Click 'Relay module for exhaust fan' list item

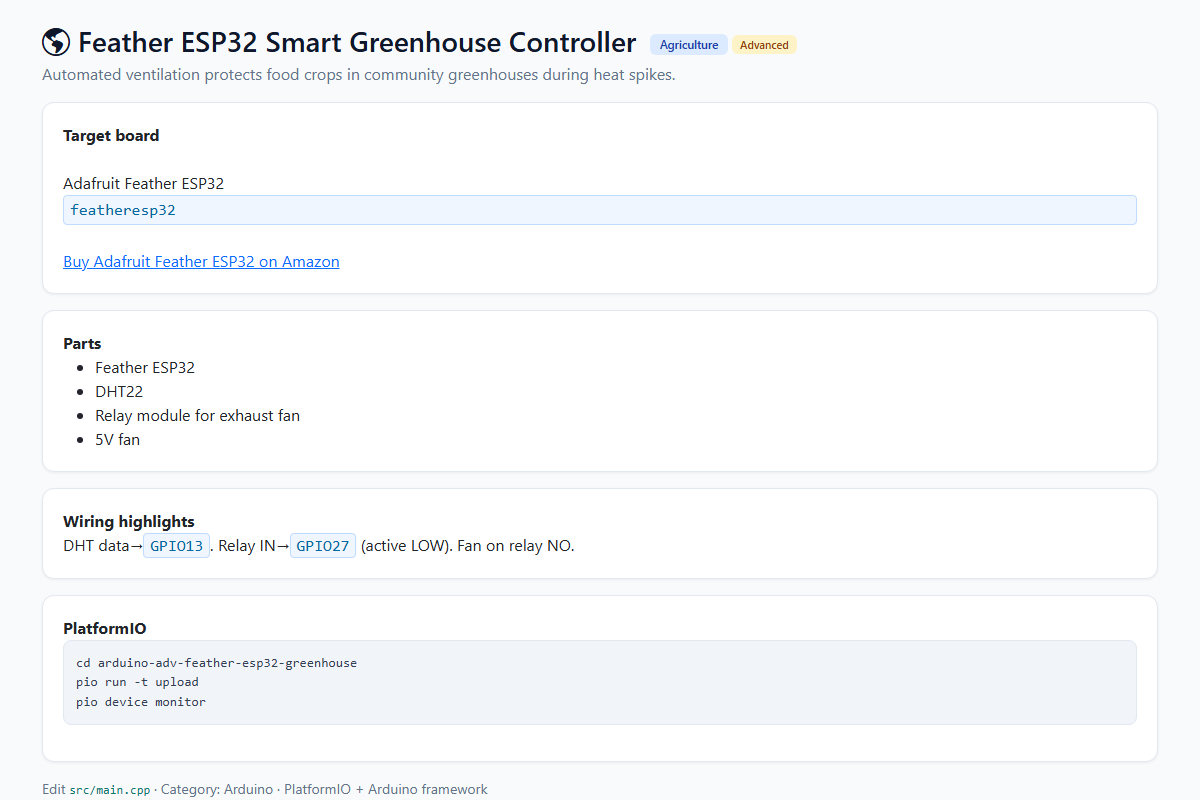click(x=197, y=416)
